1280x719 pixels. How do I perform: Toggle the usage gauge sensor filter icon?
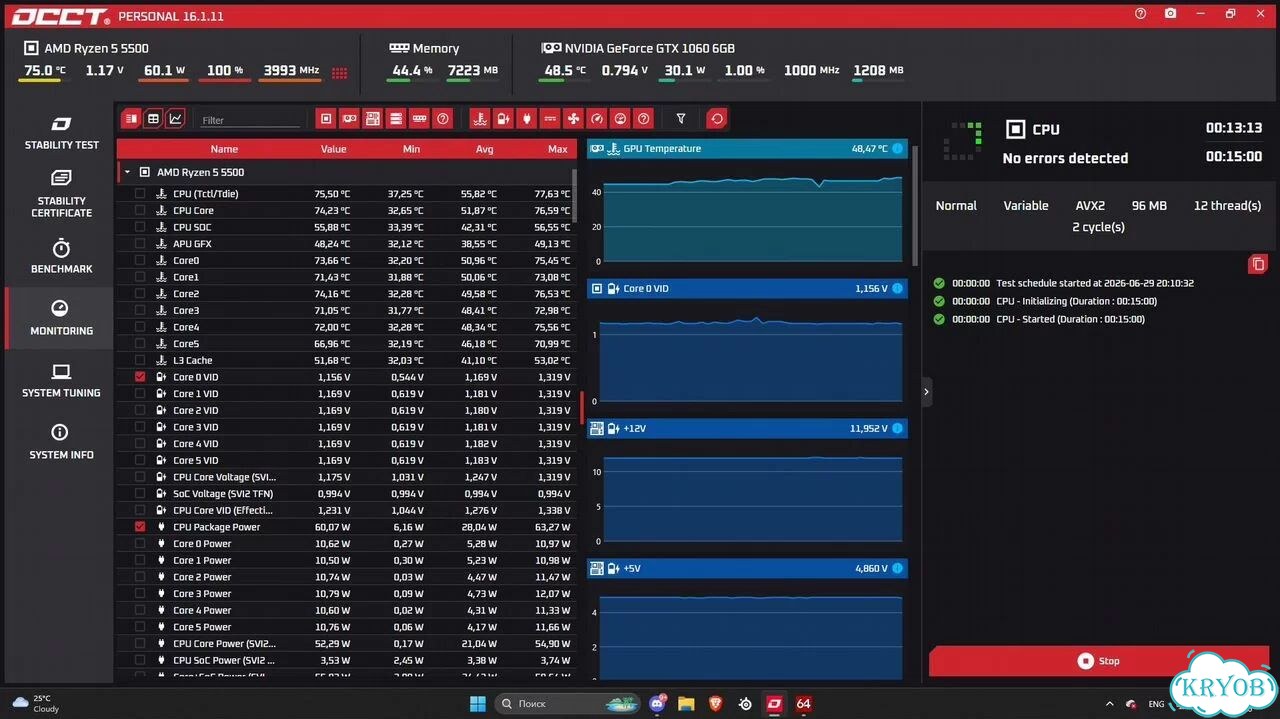pyautogui.click(x=620, y=119)
